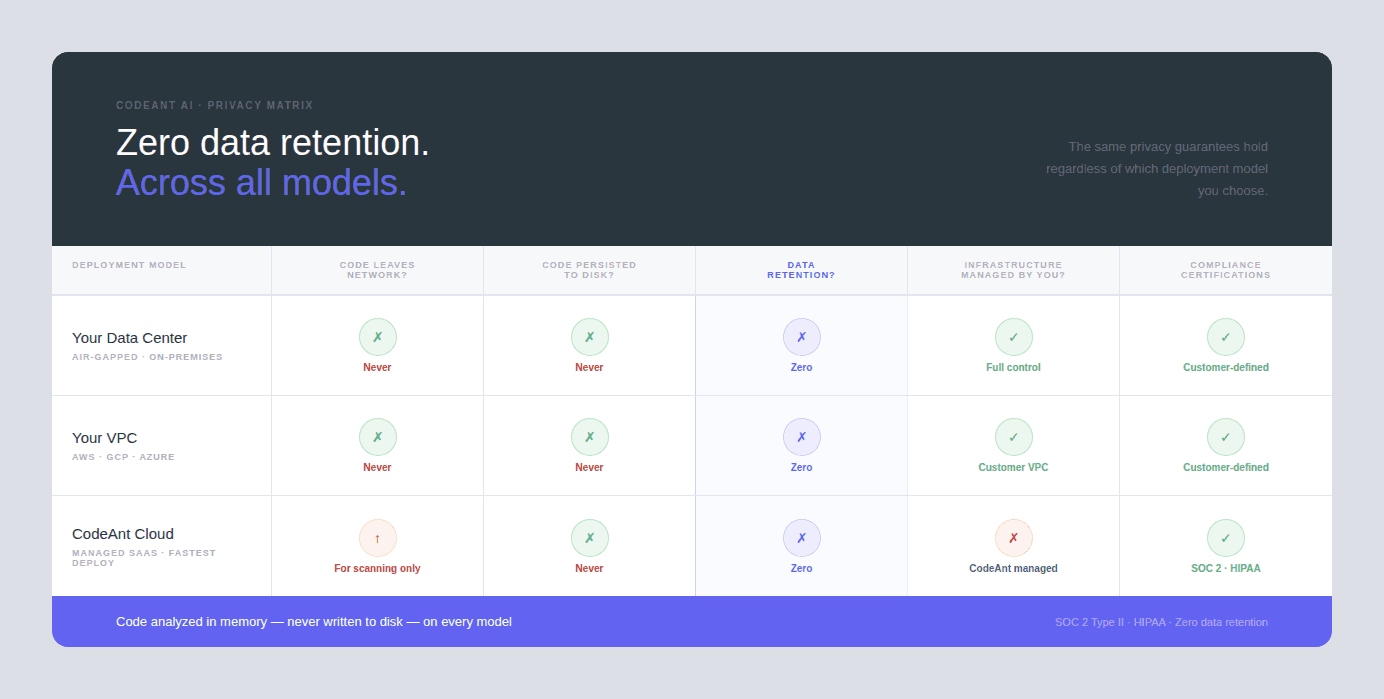1384x699 pixels.
Task: Click the Zero label in Your Data Center row
Action: pyautogui.click(x=801, y=367)
